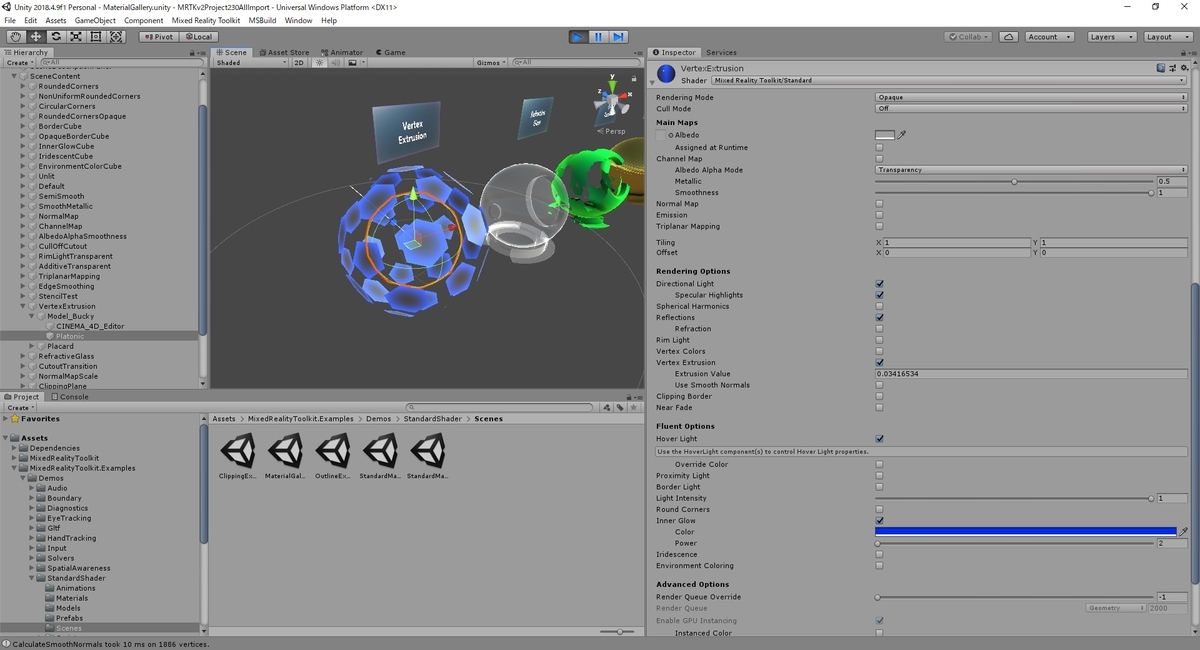The width and height of the screenshot is (1200, 650).
Task: Click Create button in Hierarchy
Action: pos(20,62)
